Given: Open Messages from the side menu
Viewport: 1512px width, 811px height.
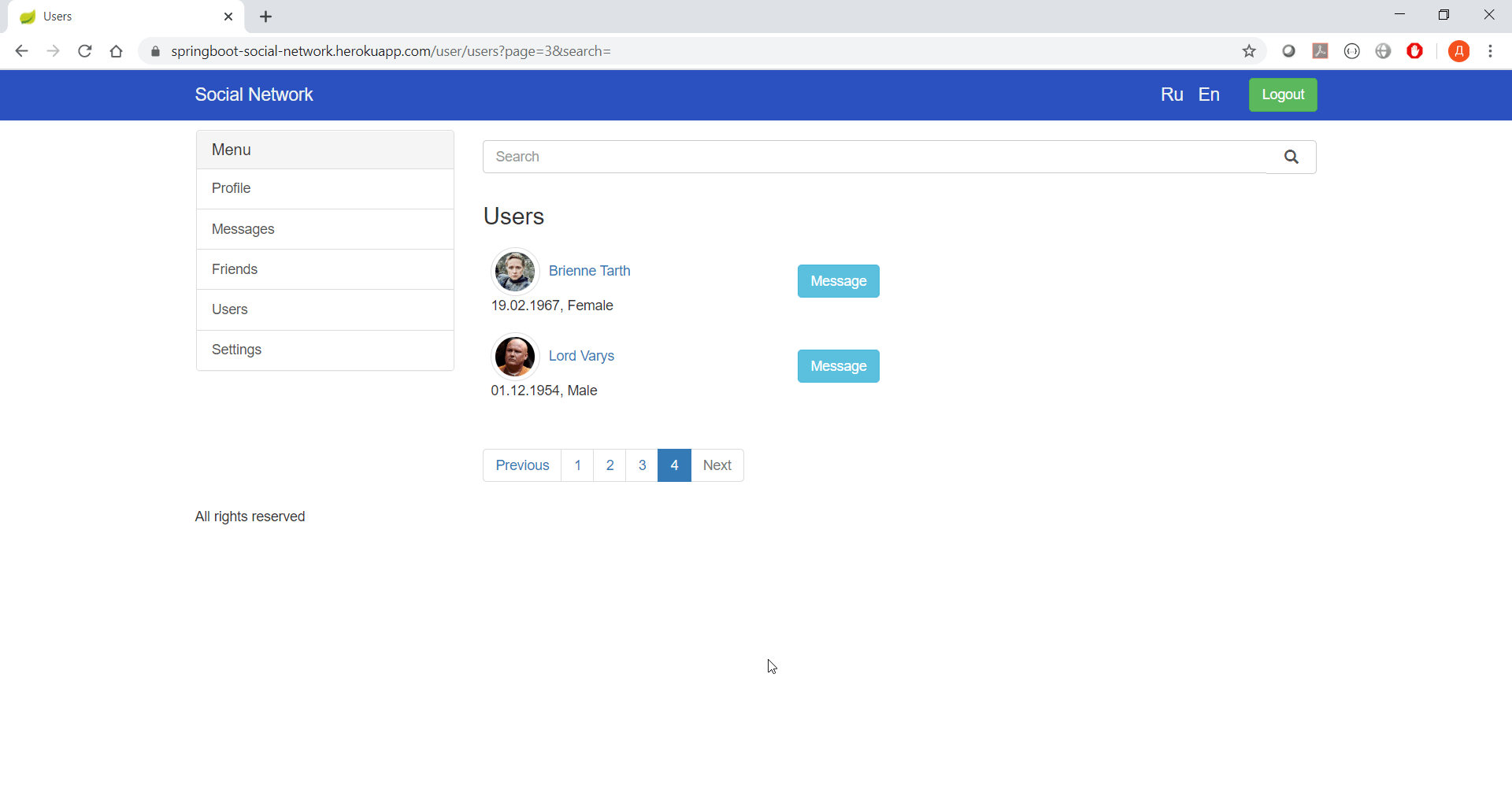Looking at the screenshot, I should (x=242, y=229).
